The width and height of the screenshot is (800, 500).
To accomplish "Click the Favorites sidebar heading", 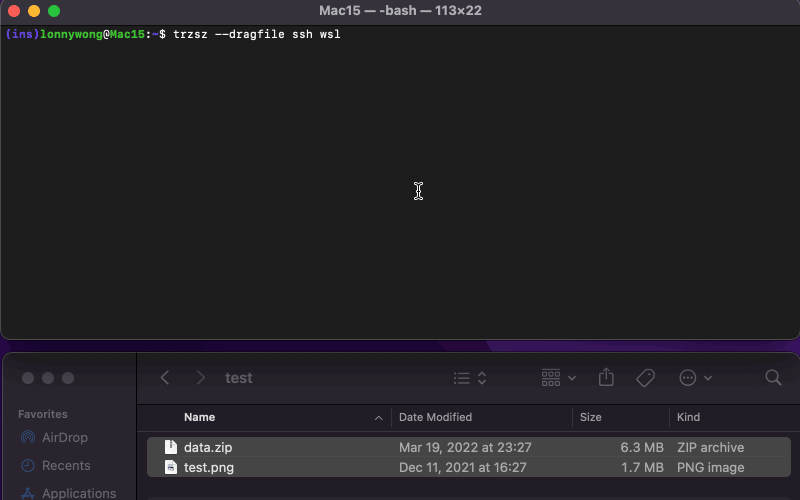I will click(43, 414).
